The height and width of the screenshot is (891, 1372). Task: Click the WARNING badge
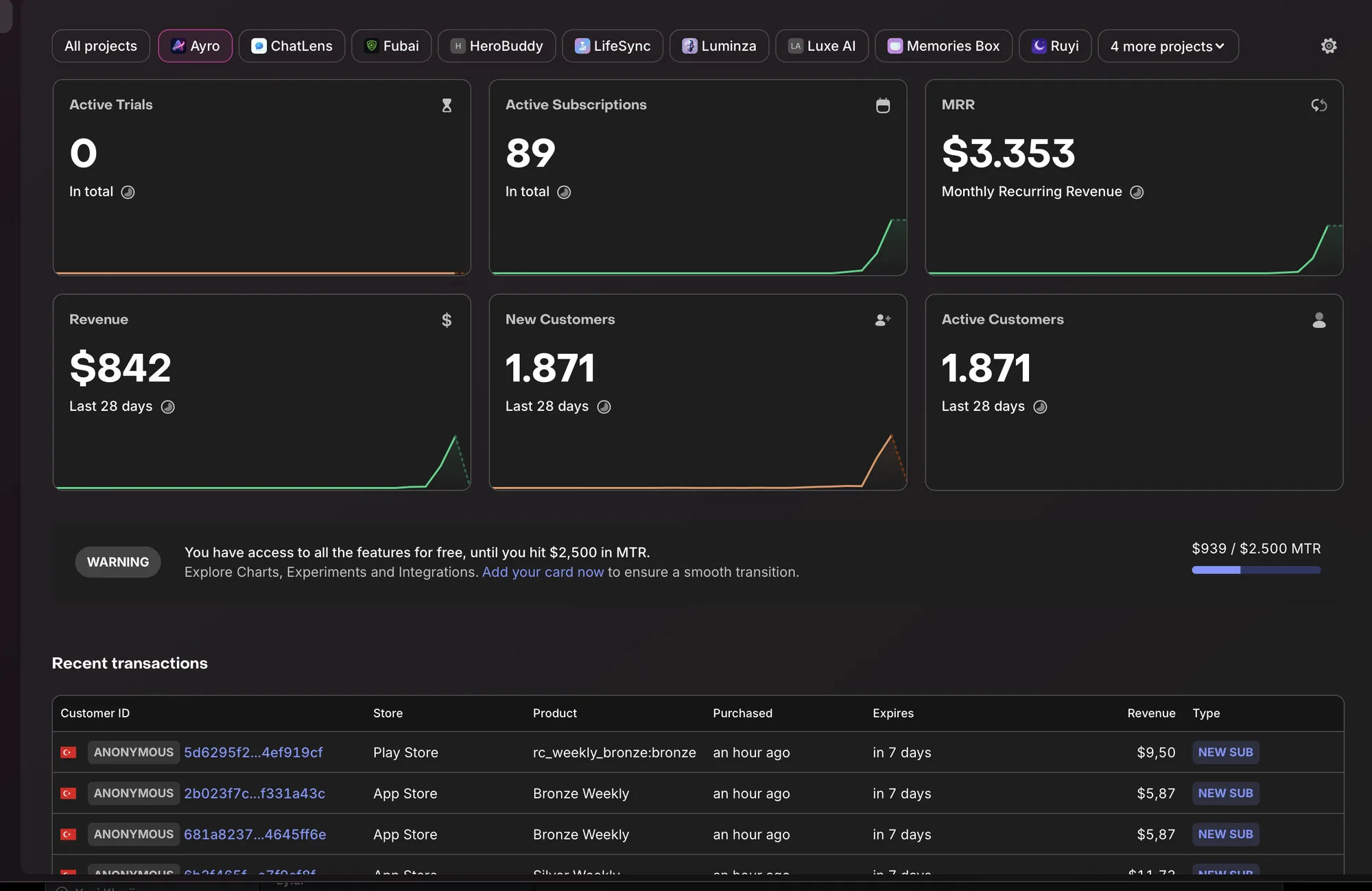118,562
